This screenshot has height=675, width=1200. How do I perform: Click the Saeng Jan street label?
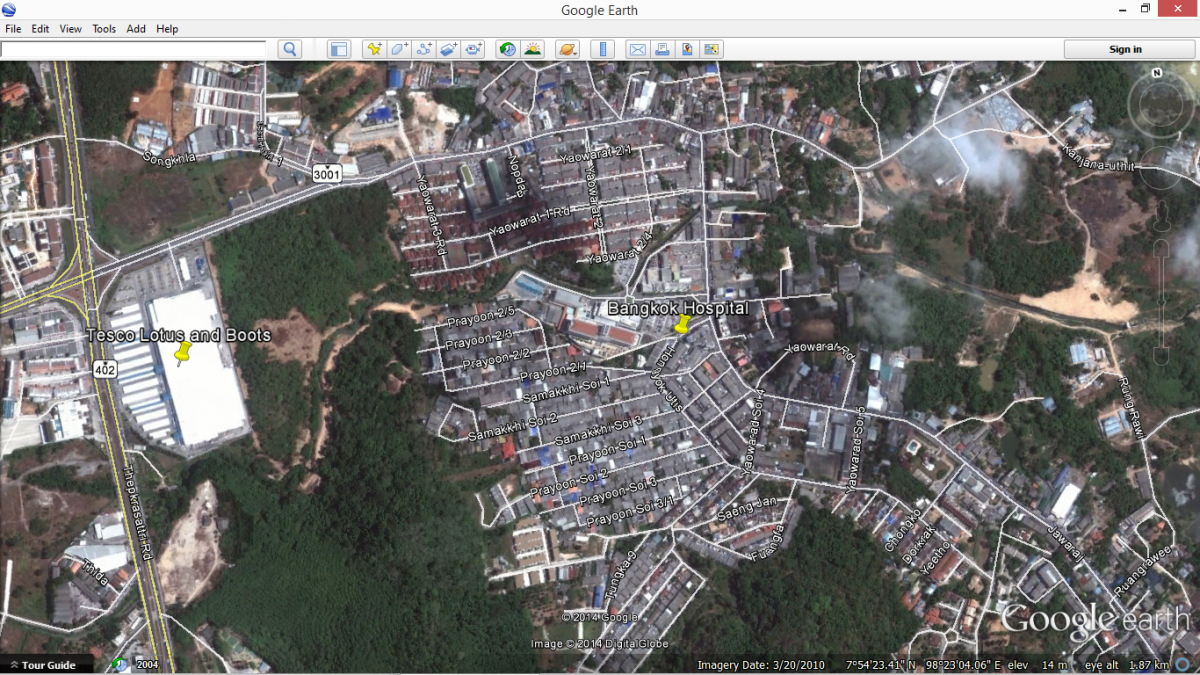point(747,508)
